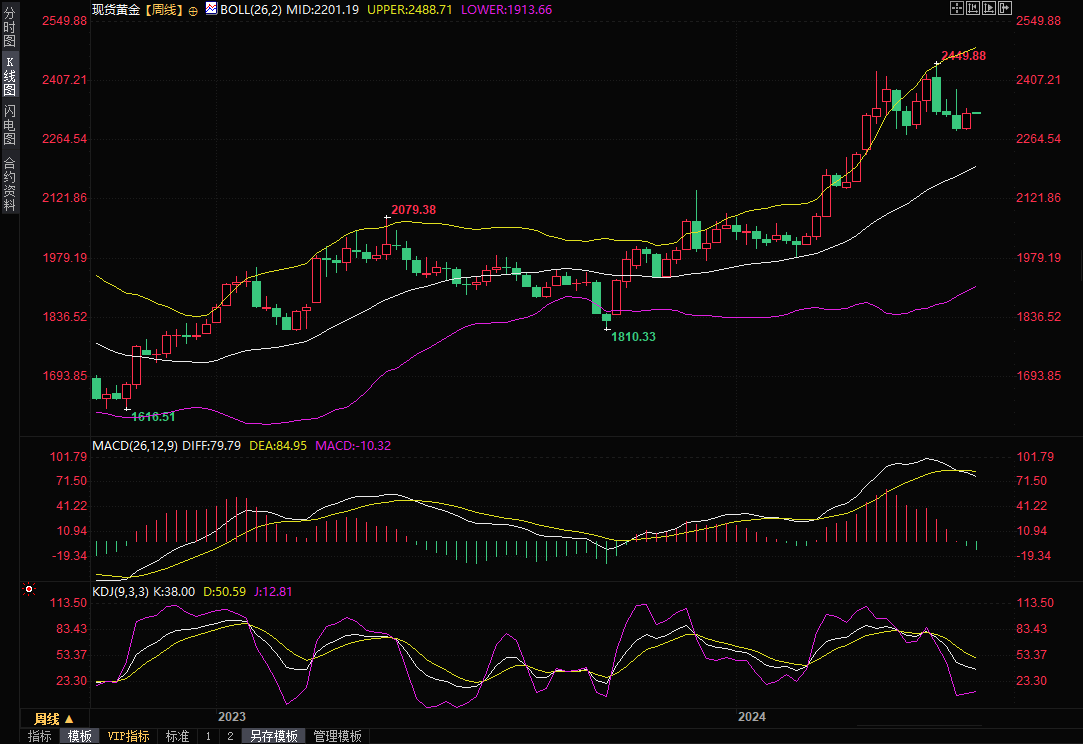Click the 另存模板 button
This screenshot has width=1083, height=744.
pos(274,736)
